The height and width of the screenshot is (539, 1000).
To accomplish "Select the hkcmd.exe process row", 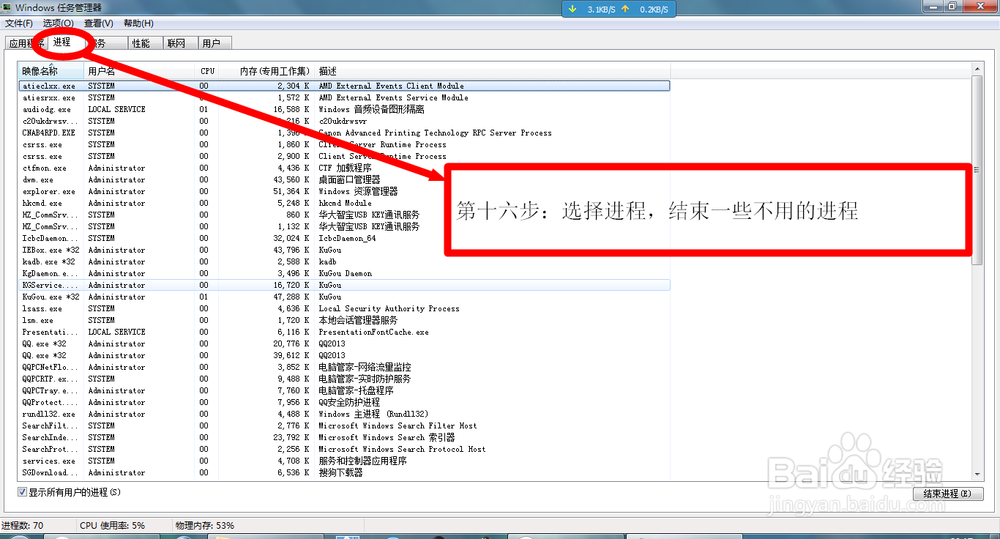I will point(344,203).
